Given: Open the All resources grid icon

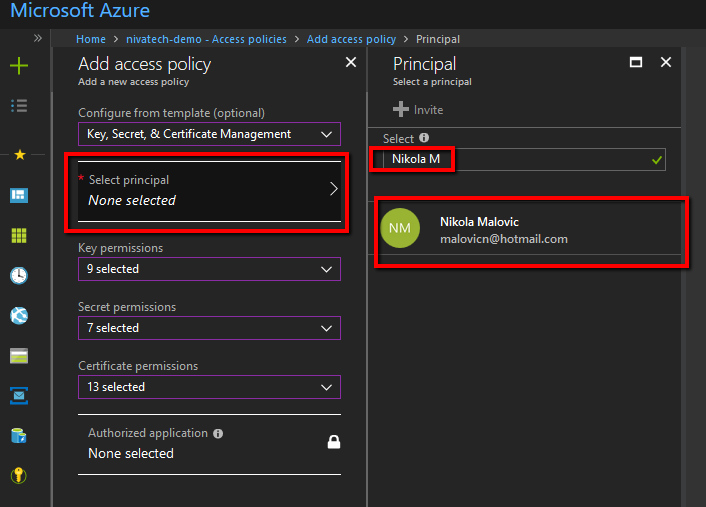Looking at the screenshot, I should [19, 235].
